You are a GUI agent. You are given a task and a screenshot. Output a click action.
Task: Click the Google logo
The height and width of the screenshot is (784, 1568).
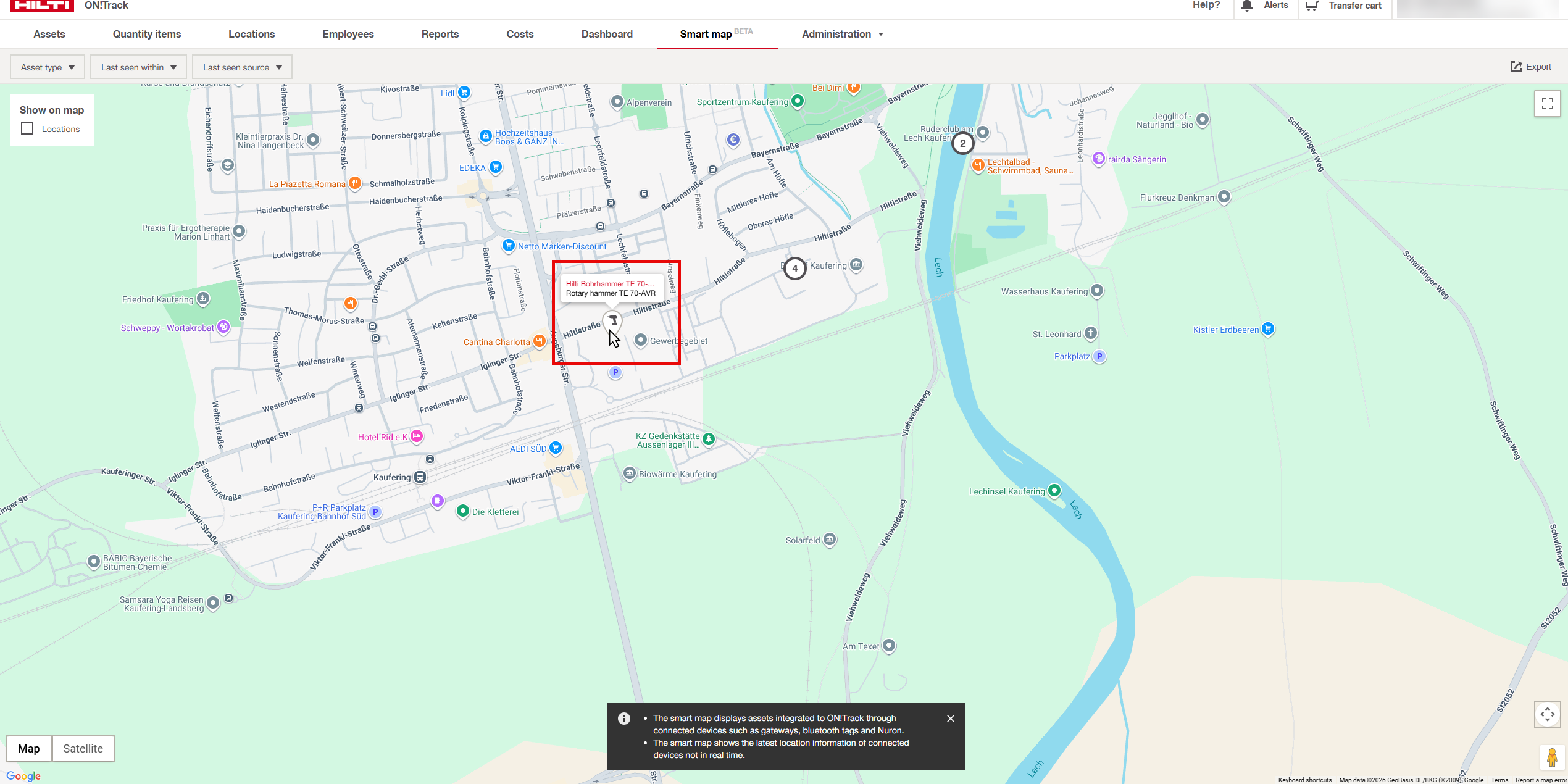pyautogui.click(x=23, y=776)
